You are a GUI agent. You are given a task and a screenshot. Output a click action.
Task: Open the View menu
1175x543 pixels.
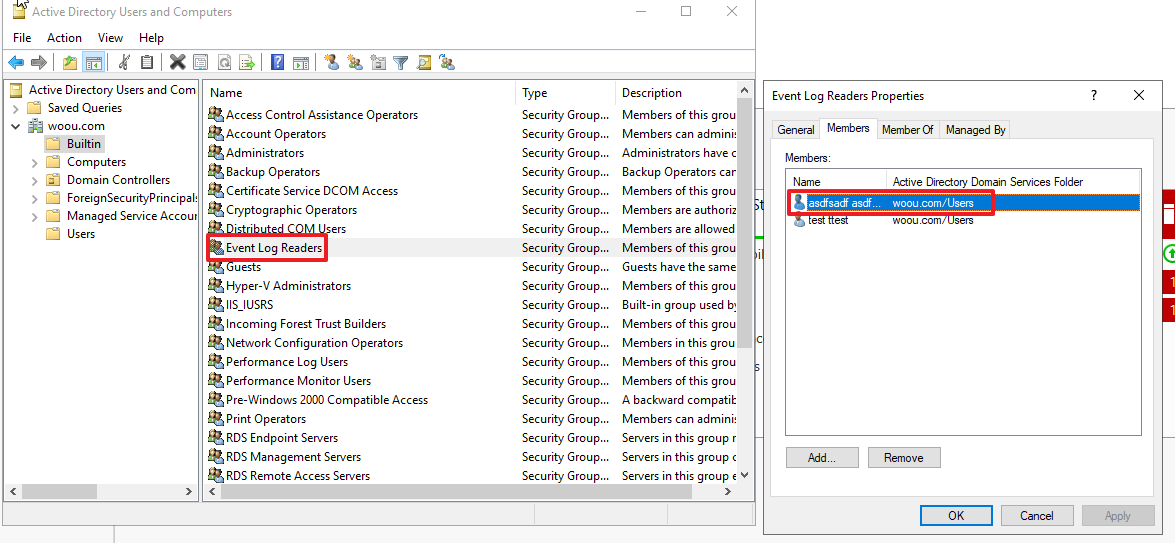(110, 37)
